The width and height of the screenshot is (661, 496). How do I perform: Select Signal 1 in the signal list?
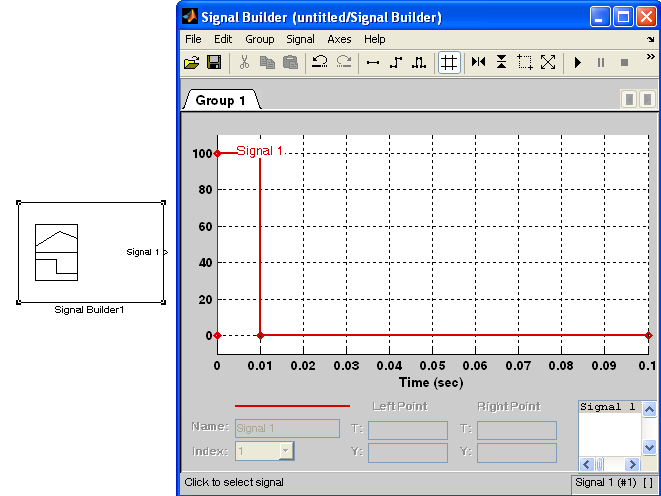coord(608,408)
